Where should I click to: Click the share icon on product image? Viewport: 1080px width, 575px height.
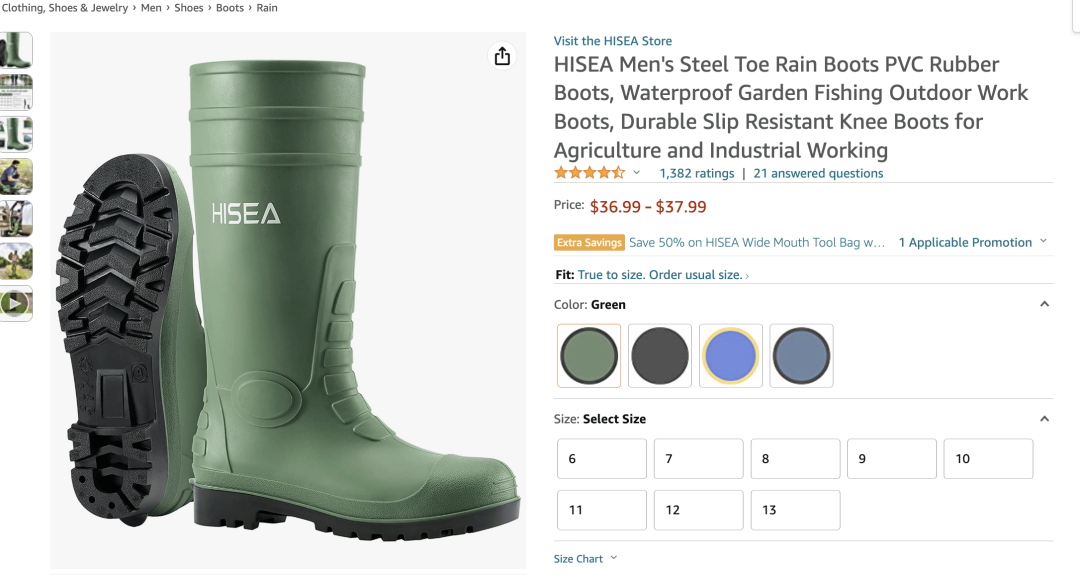[502, 56]
